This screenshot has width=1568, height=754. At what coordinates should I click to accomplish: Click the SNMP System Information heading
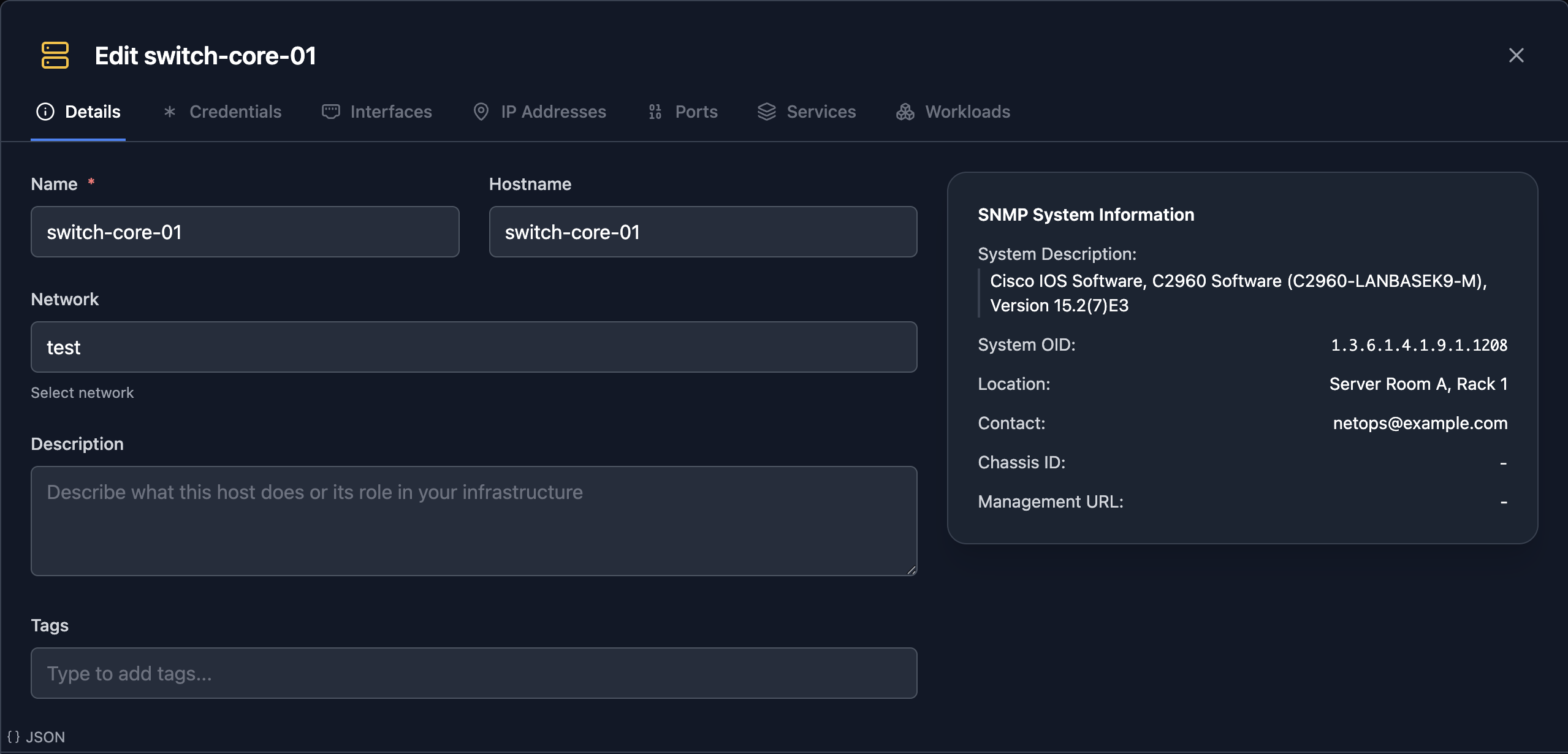click(1086, 215)
